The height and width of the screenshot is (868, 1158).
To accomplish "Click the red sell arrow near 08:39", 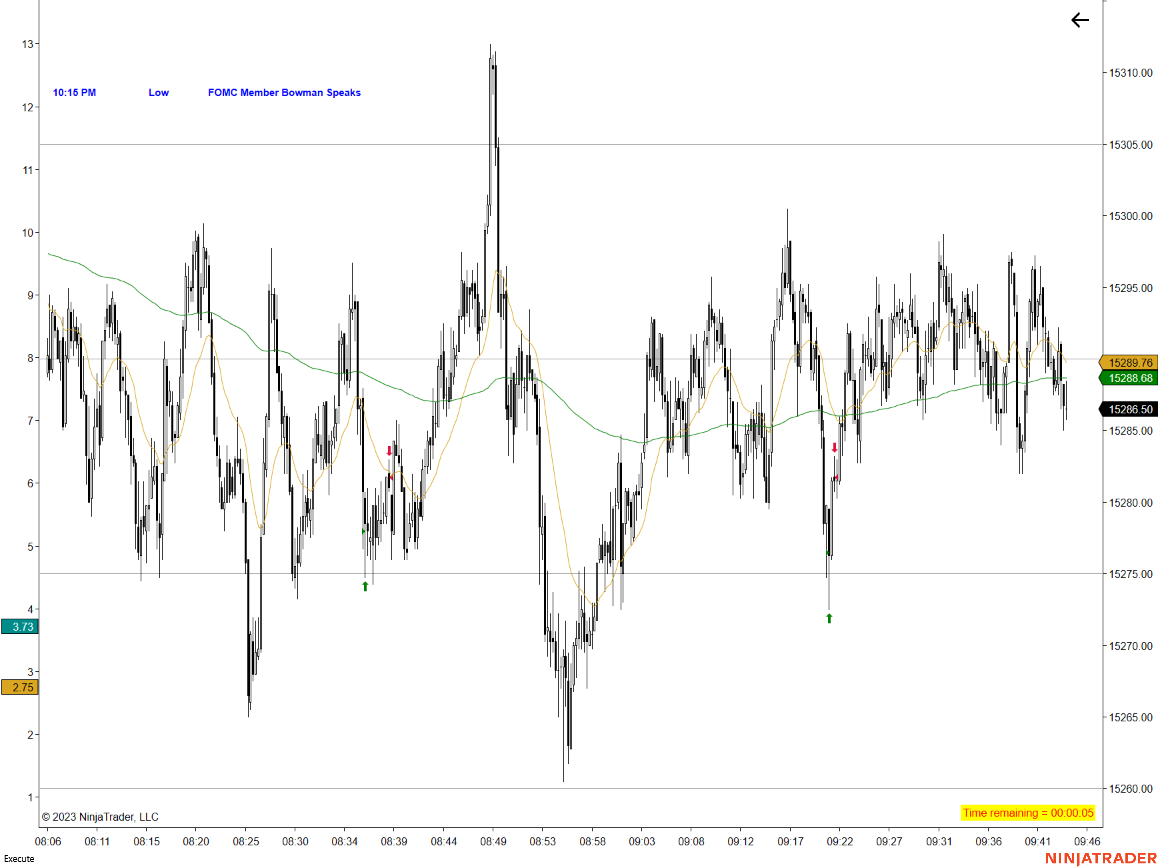I will click(x=389, y=451).
